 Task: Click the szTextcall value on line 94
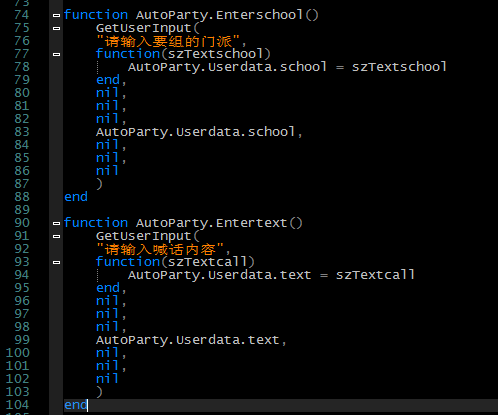pyautogui.click(x=375, y=275)
